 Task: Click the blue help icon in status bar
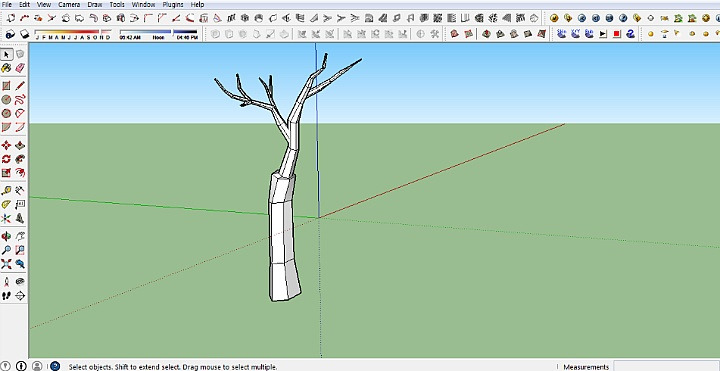(x=55, y=366)
